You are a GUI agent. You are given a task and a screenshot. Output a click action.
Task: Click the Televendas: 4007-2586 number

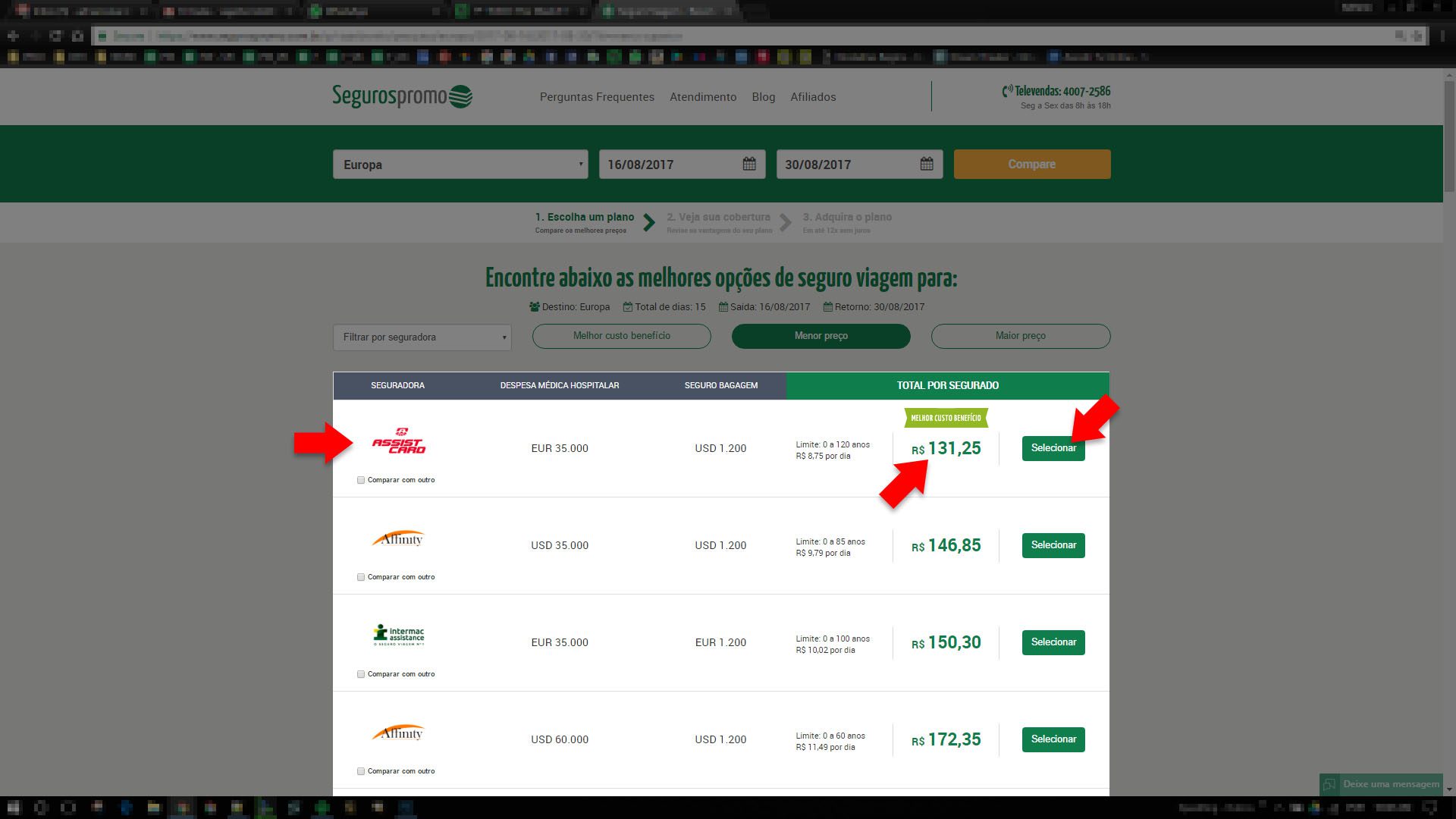coord(1062,91)
